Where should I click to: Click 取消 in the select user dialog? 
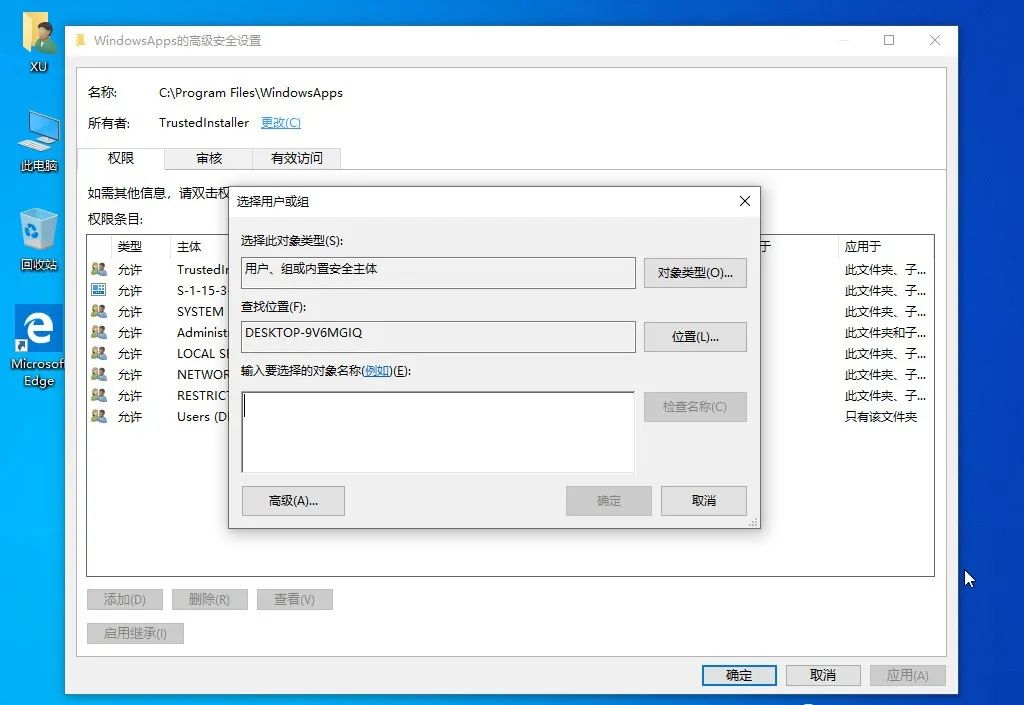pos(703,501)
